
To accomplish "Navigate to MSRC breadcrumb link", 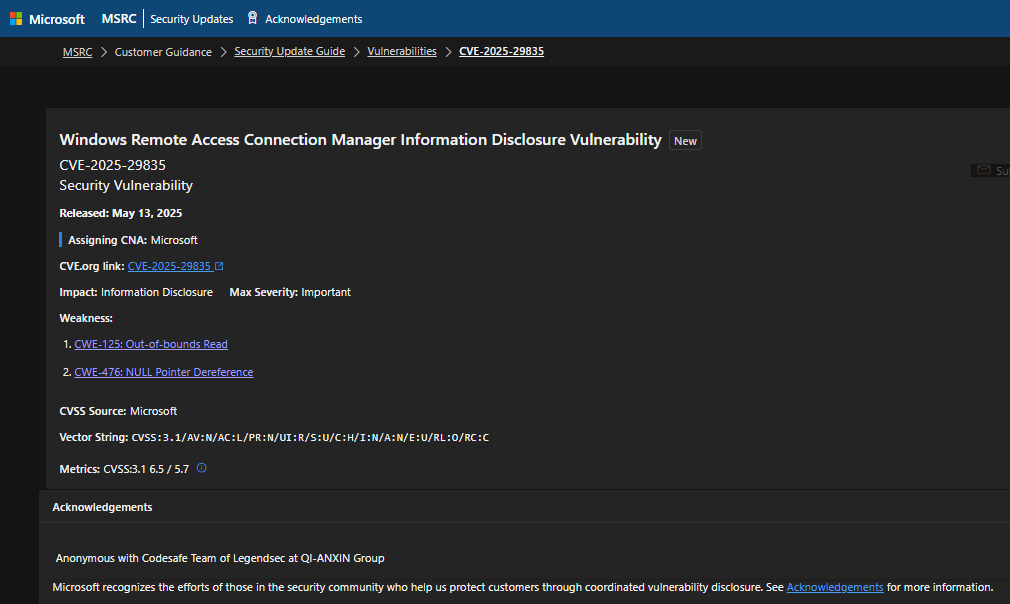I will (x=77, y=52).
